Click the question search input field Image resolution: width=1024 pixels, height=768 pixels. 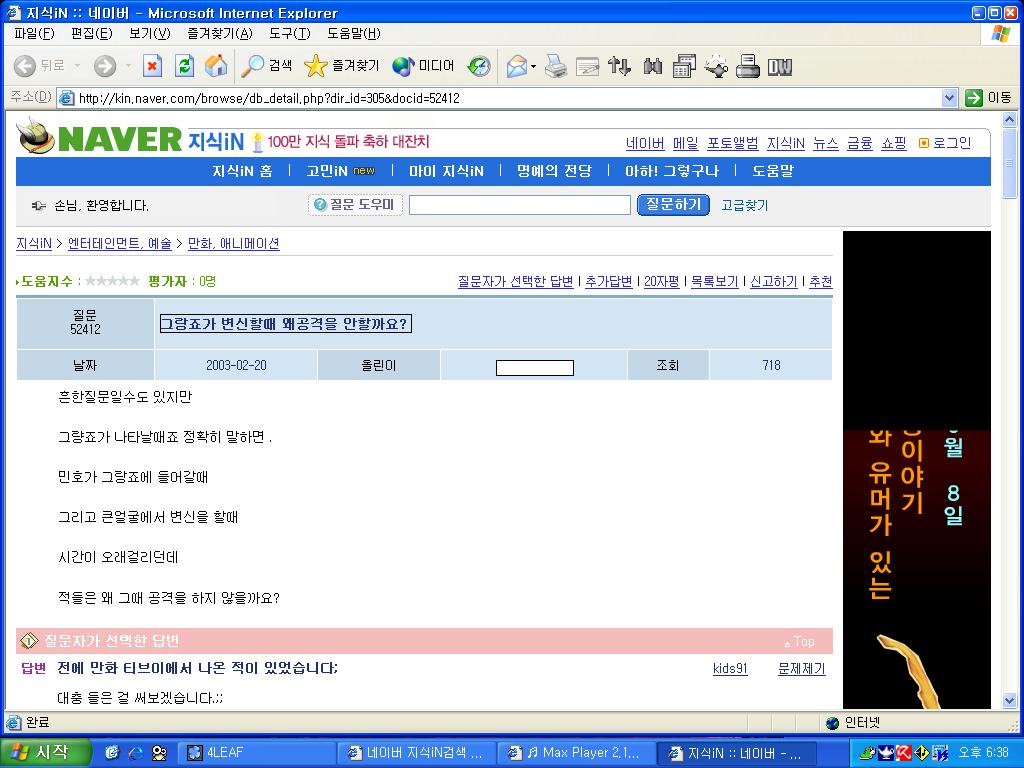[x=519, y=205]
